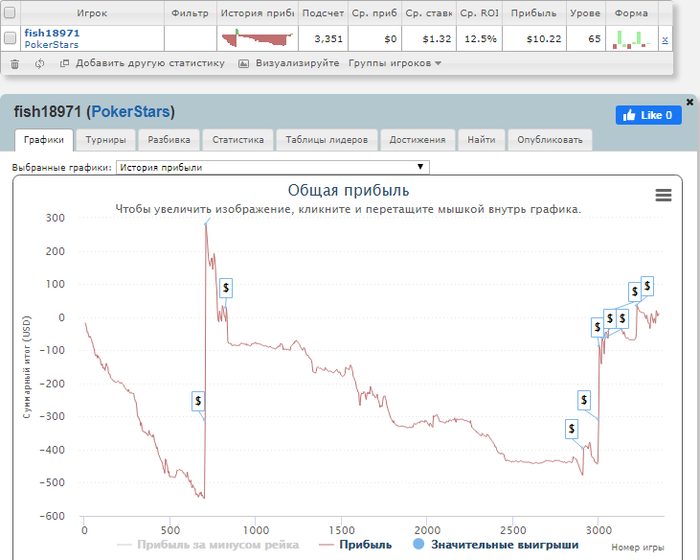Open the Разбивка tab
This screenshot has width=700, height=560.
[x=169, y=140]
